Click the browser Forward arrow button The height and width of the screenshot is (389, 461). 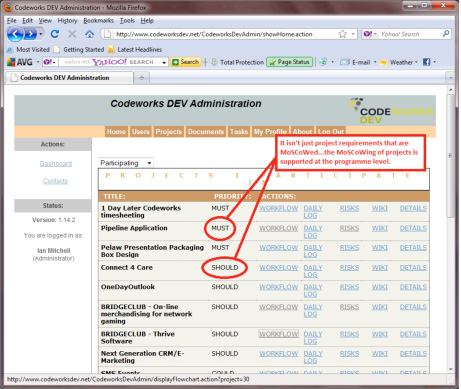coord(30,34)
